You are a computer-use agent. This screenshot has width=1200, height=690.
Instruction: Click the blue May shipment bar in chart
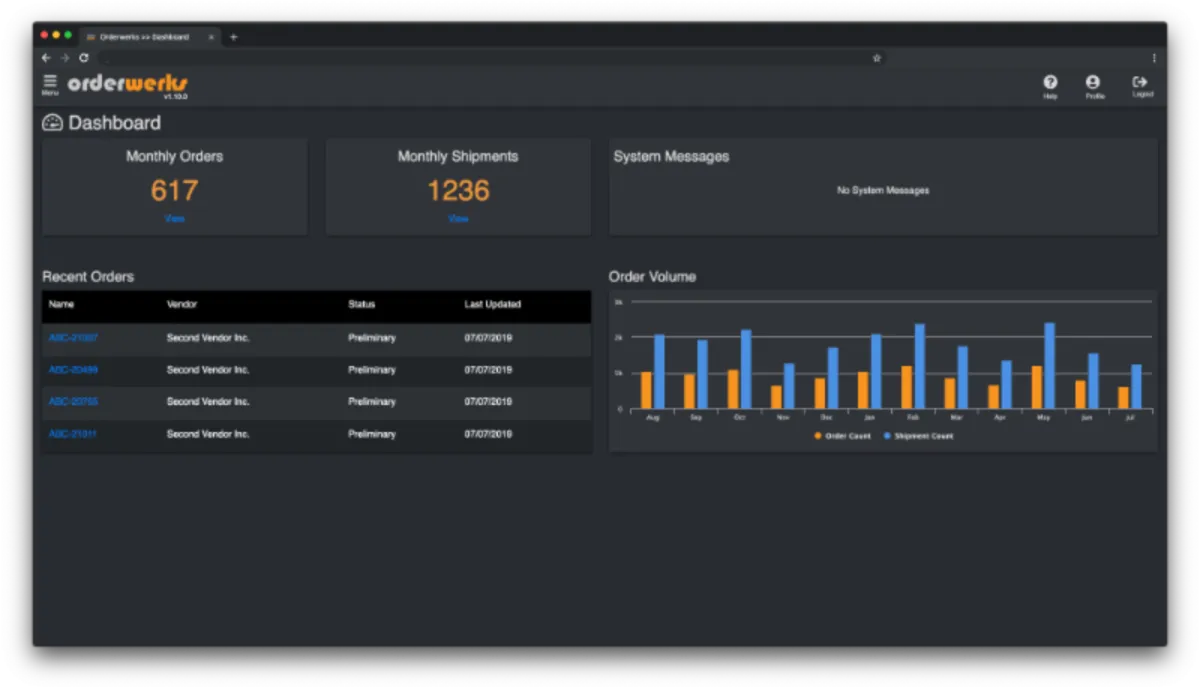click(x=1049, y=366)
